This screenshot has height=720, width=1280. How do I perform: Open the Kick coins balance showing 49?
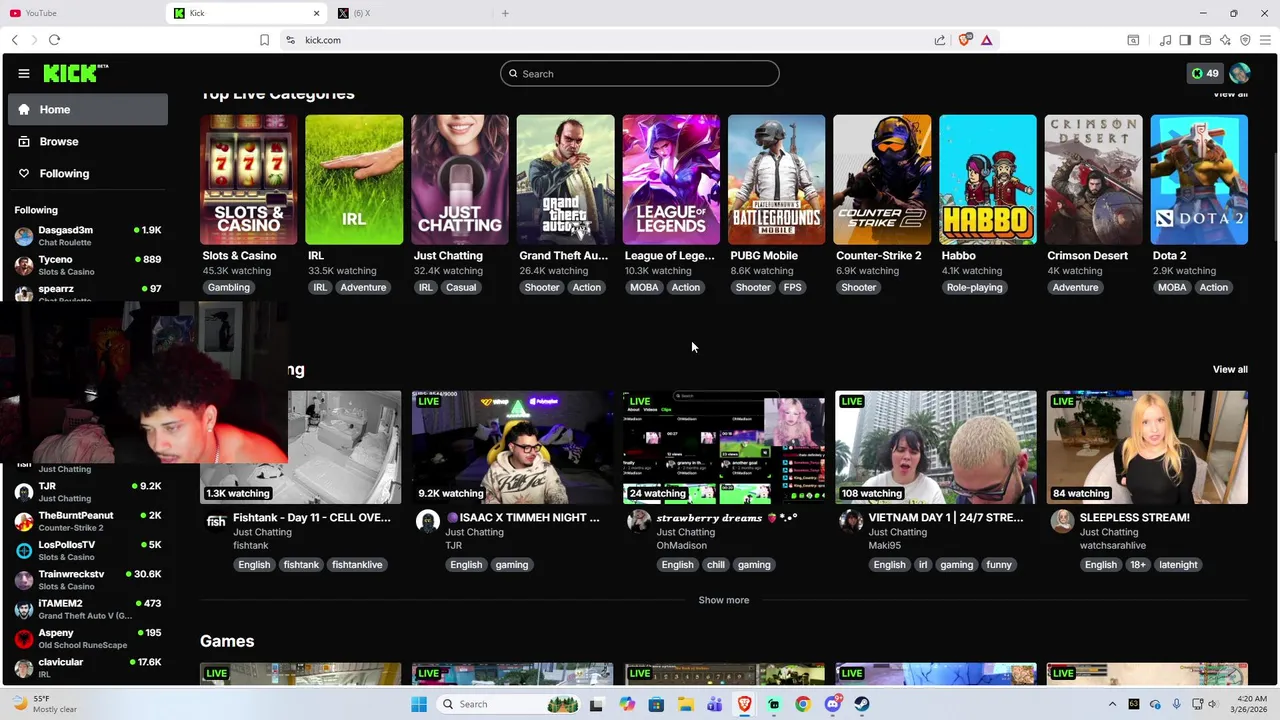(x=1204, y=73)
